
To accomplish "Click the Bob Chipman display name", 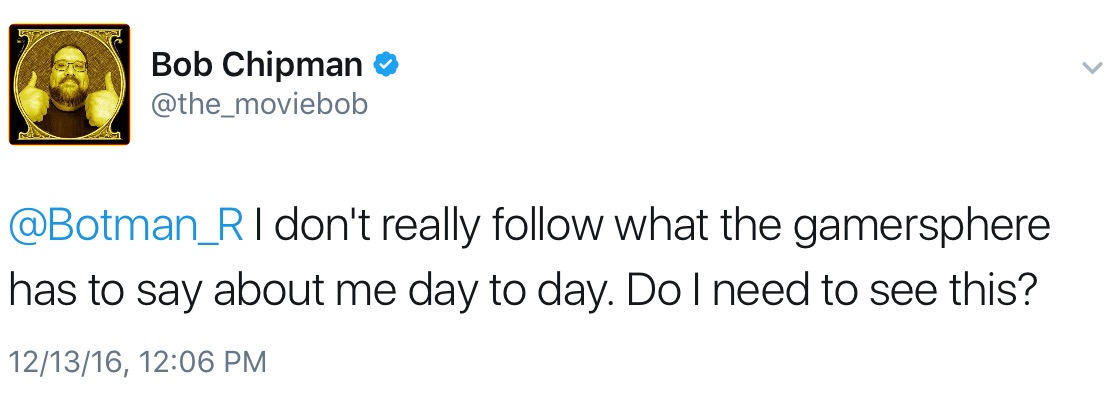I will click(256, 65).
